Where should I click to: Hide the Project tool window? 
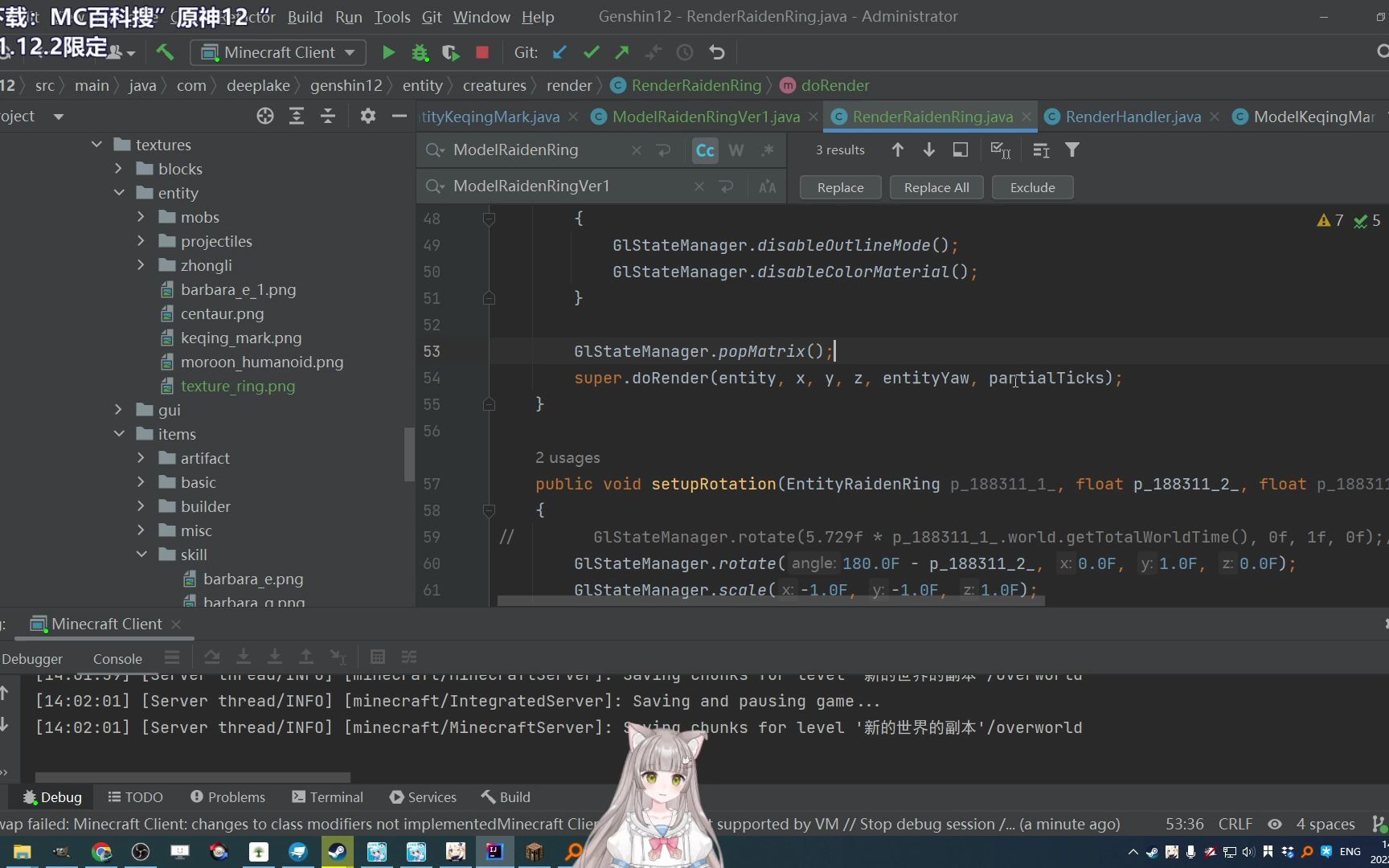399,117
